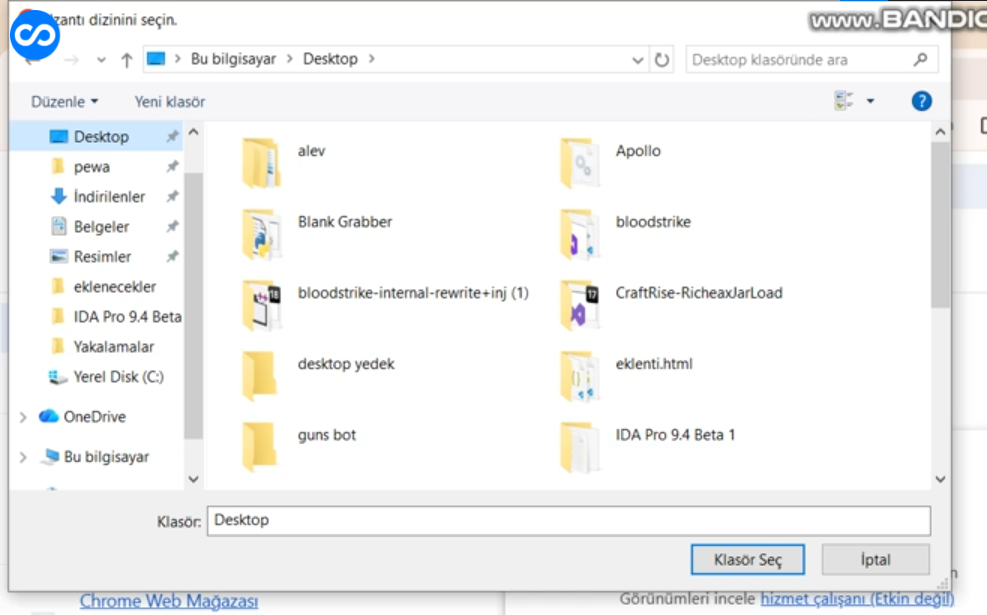Open the hizmet çalışanı link in the background page

click(x=857, y=599)
